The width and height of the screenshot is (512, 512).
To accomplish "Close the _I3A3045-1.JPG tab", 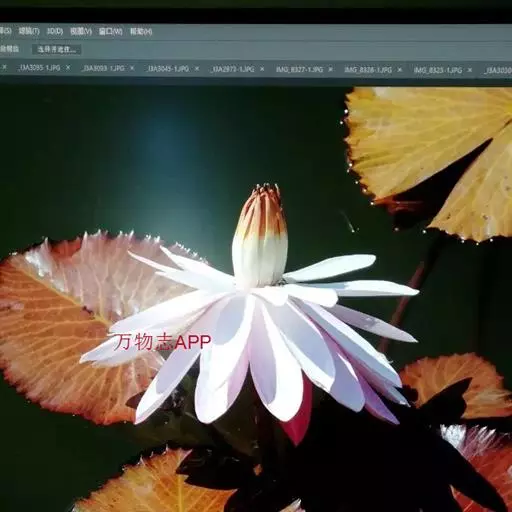I will click(197, 68).
